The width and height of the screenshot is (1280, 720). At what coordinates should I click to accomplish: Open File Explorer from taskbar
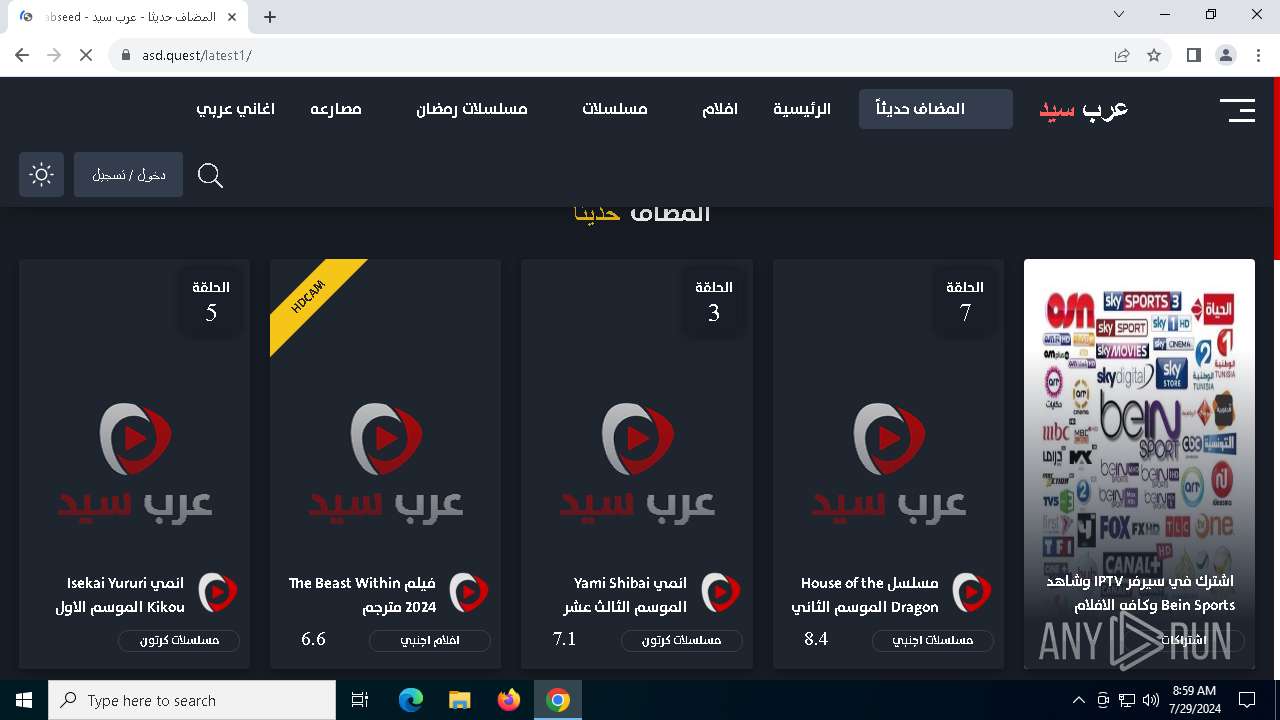point(460,700)
